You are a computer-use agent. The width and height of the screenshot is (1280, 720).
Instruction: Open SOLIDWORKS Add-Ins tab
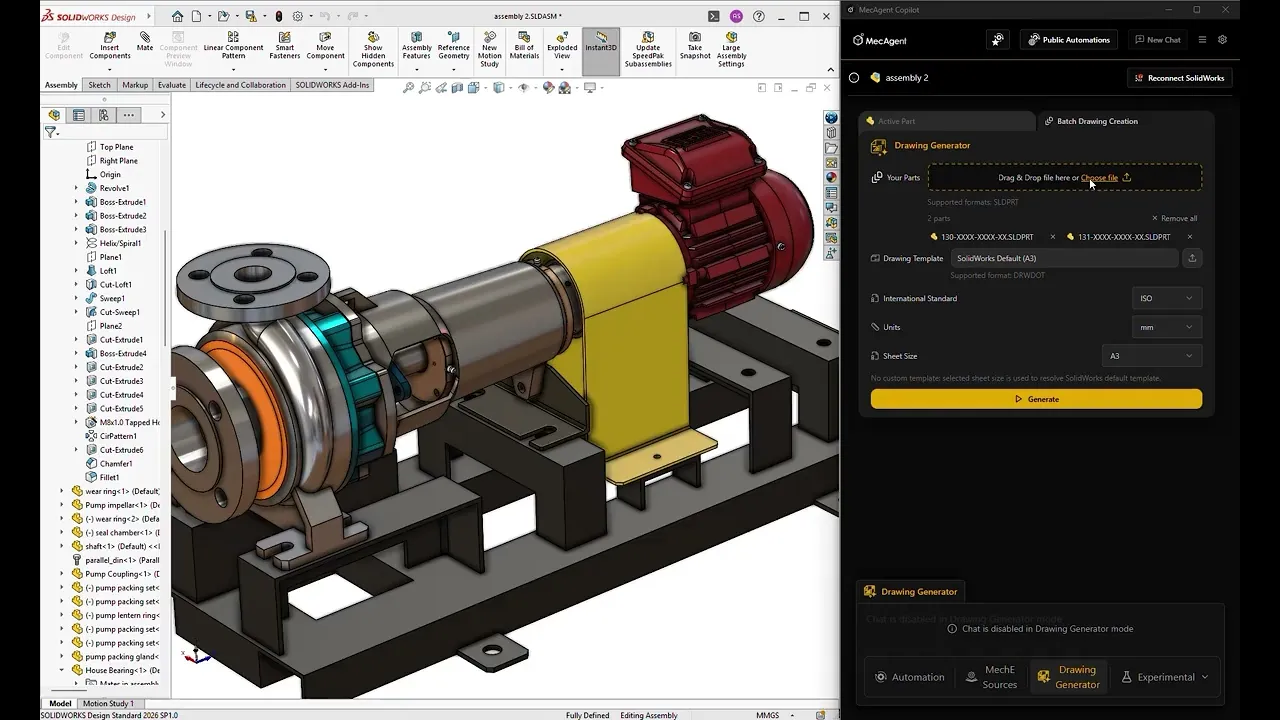332,85
